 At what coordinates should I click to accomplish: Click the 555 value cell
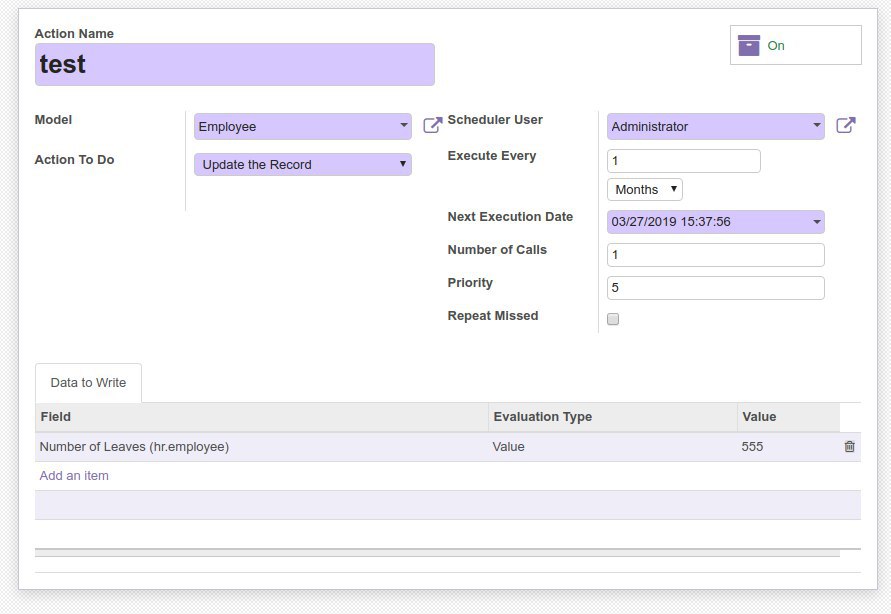tap(753, 447)
